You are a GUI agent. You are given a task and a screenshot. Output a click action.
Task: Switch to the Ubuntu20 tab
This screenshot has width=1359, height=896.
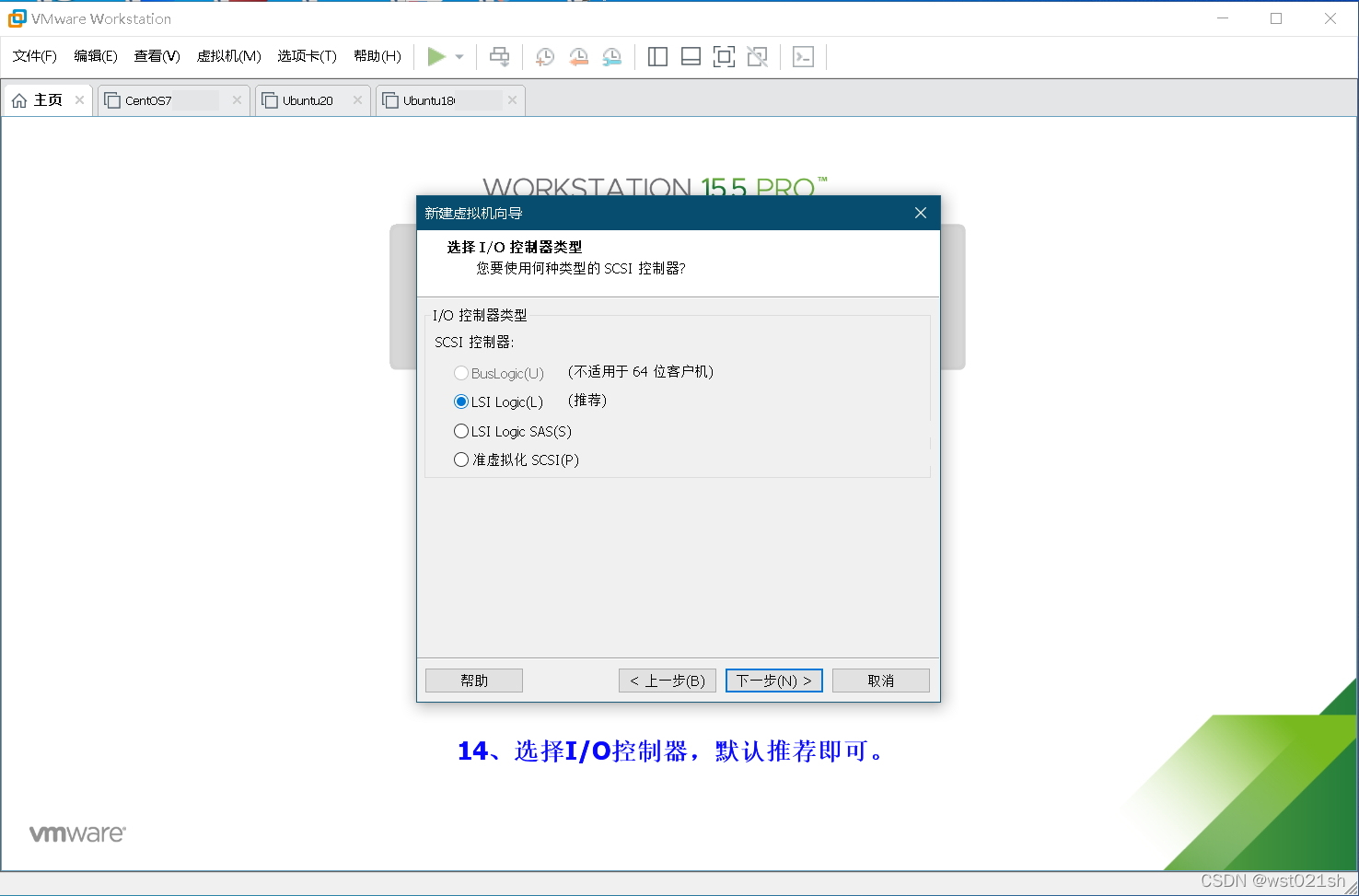[312, 100]
